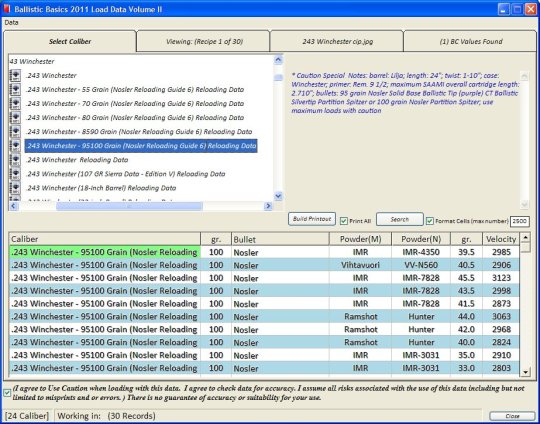This screenshot has width=540, height=424.
Task: Select highlighted '.243 Winchester - 95100 Grain' list entry
Action: tap(141, 146)
